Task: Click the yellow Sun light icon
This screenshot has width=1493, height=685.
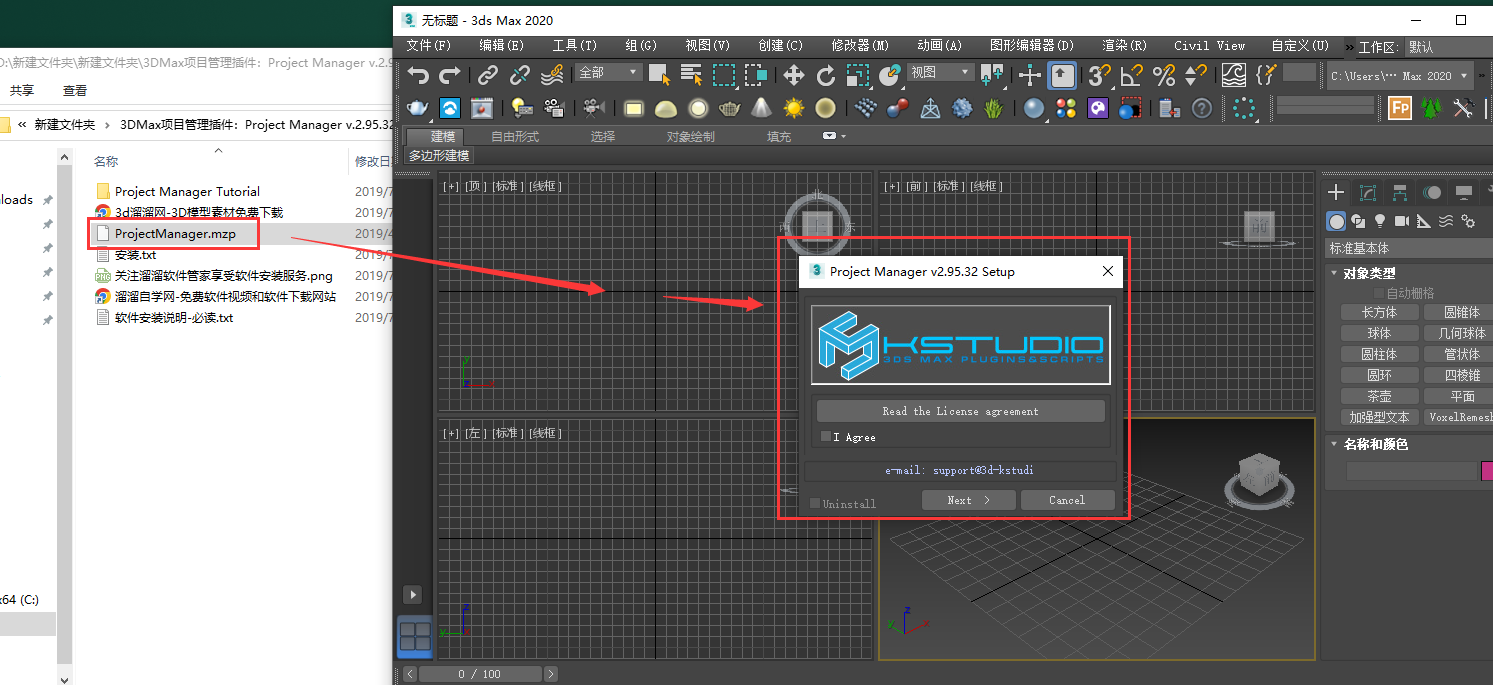Action: 794,108
